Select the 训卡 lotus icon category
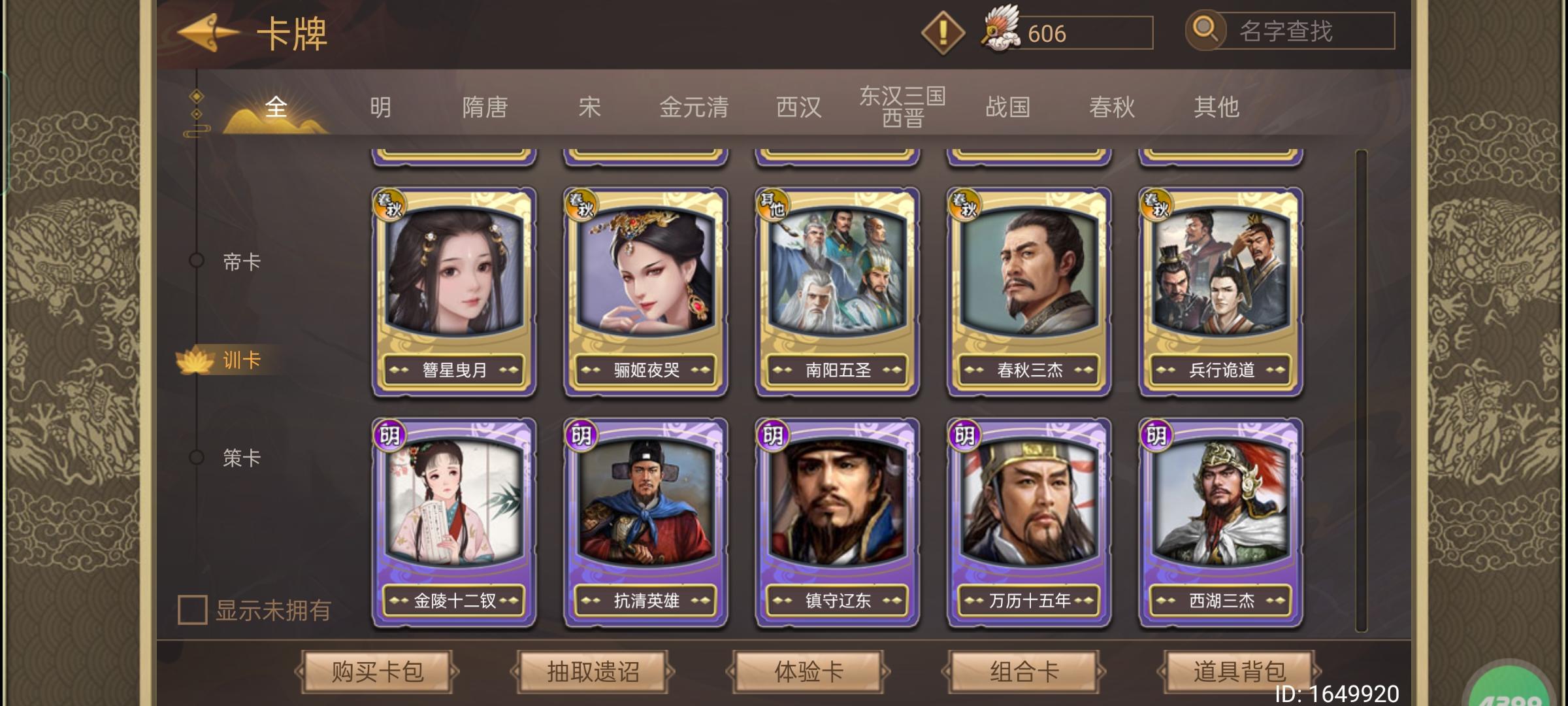This screenshot has width=1568, height=706. click(195, 360)
